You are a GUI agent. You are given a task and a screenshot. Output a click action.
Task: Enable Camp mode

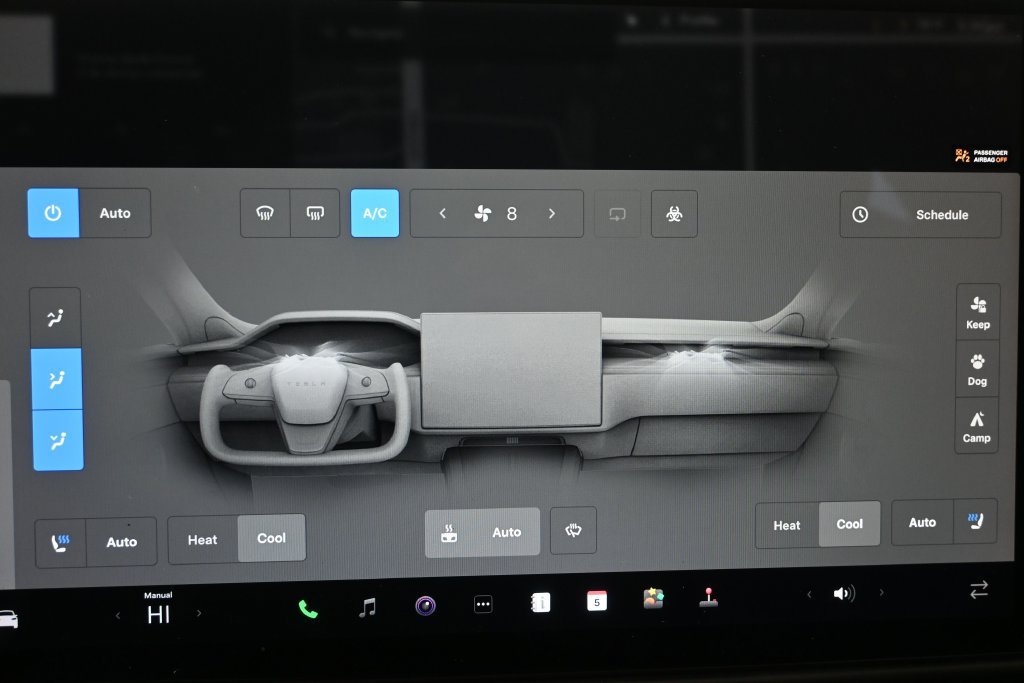[x=976, y=426]
